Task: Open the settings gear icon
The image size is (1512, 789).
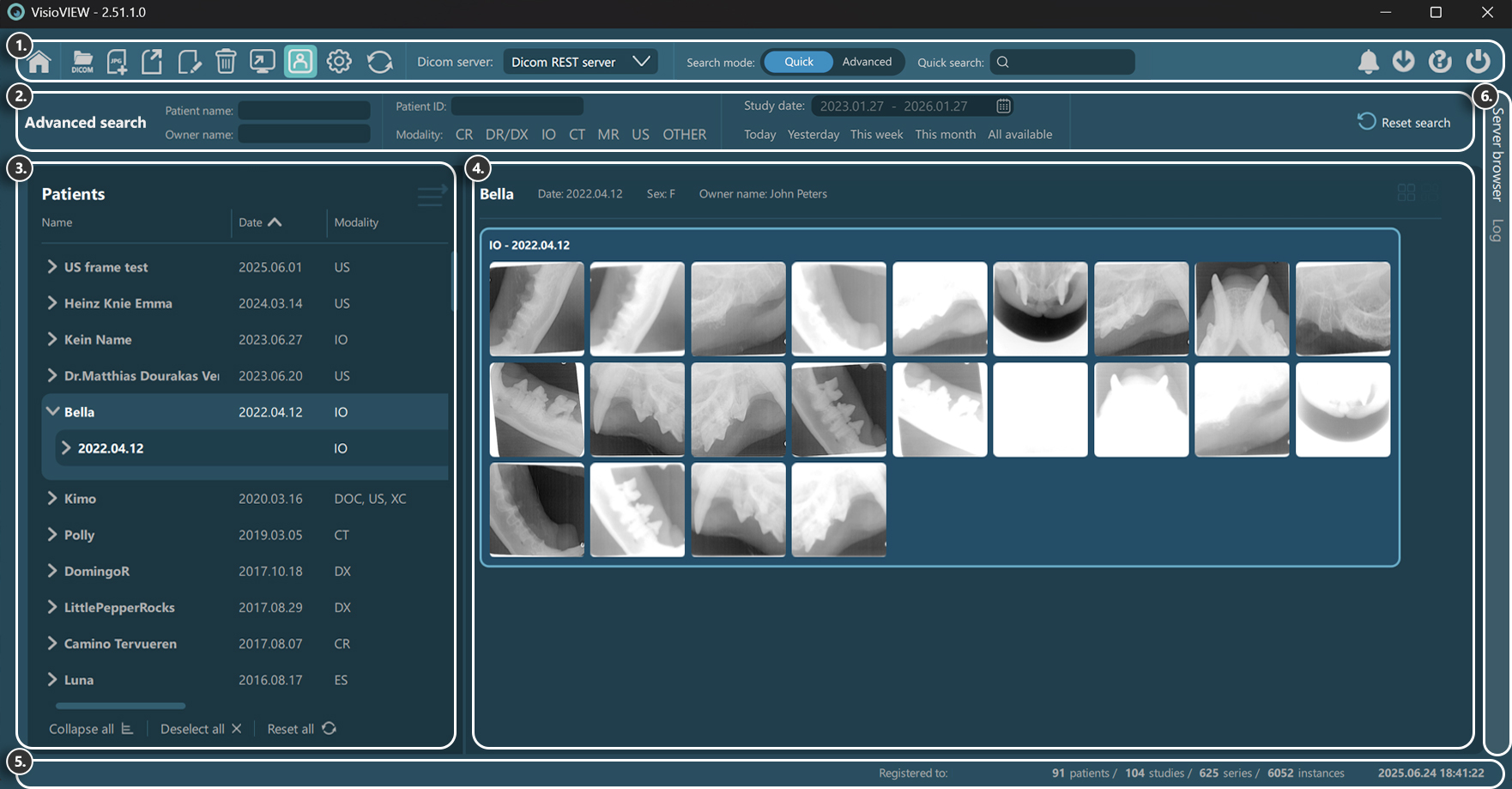Action: (339, 62)
